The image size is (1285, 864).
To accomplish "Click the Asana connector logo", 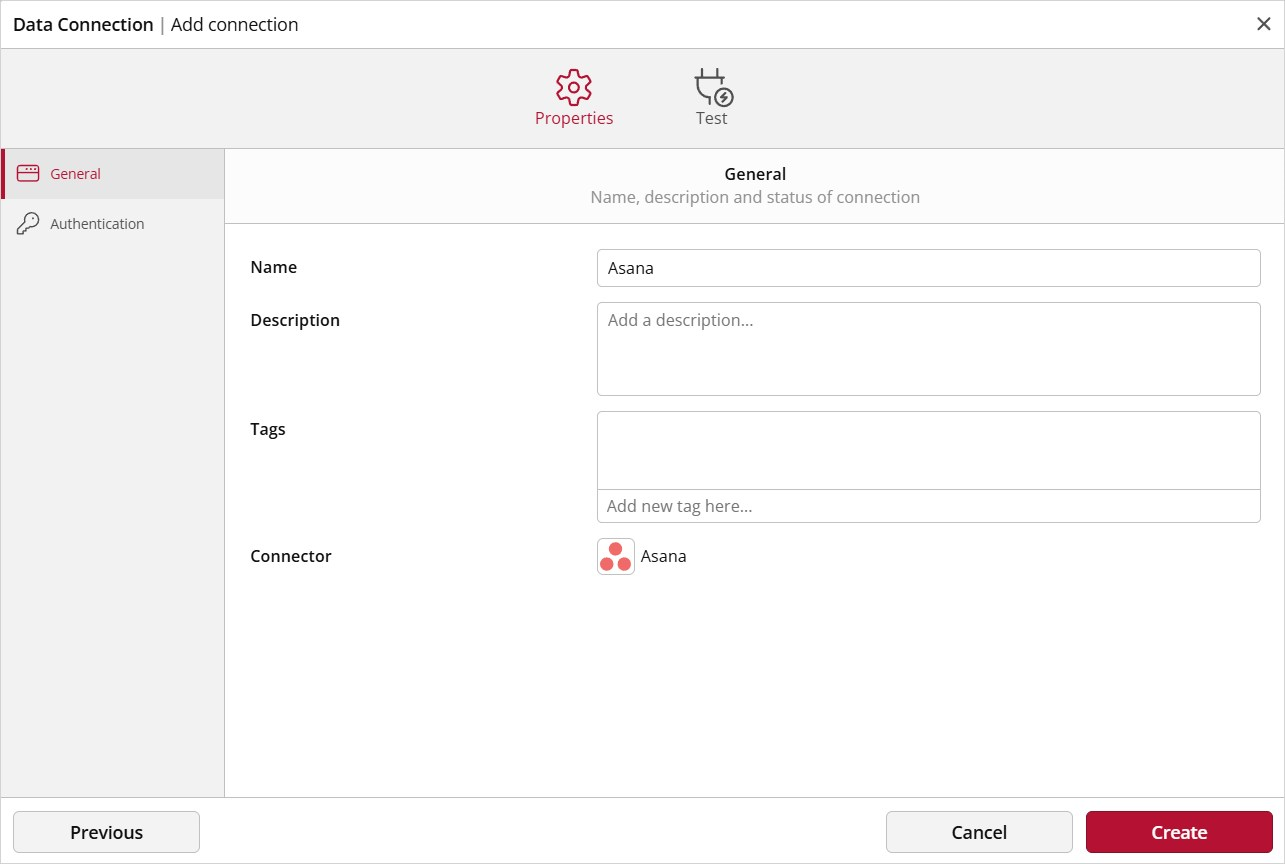I will pyautogui.click(x=616, y=557).
